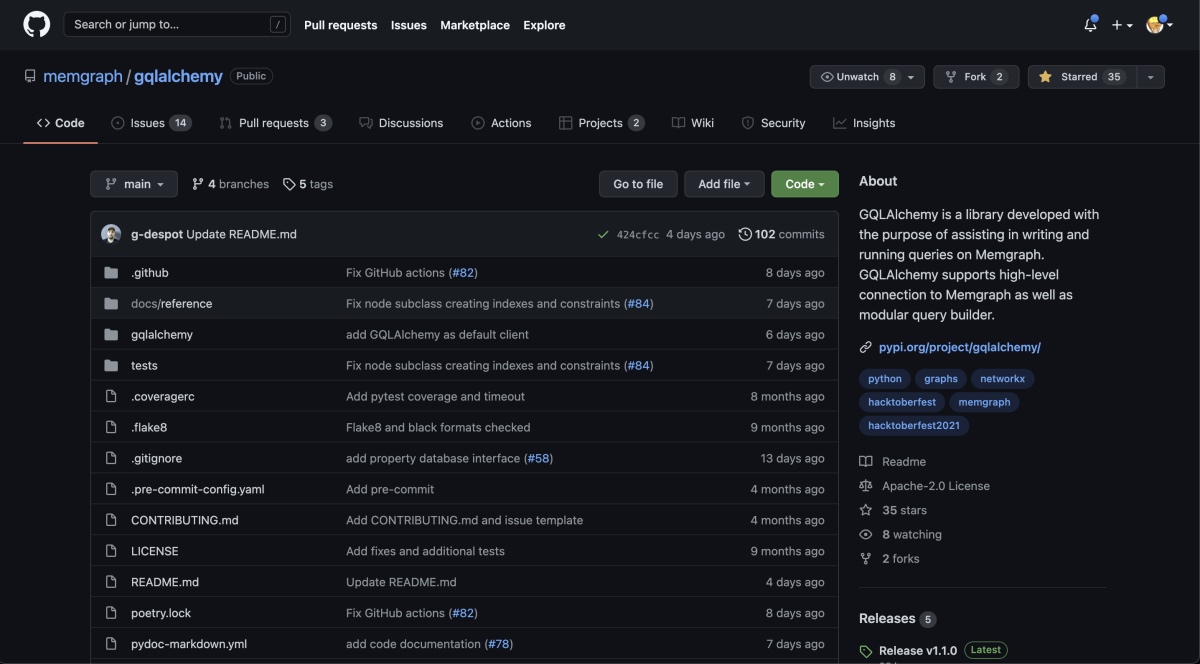This screenshot has height=664, width=1200.
Task: Click g-despot's avatar in commit bar
Action: click(x=111, y=234)
